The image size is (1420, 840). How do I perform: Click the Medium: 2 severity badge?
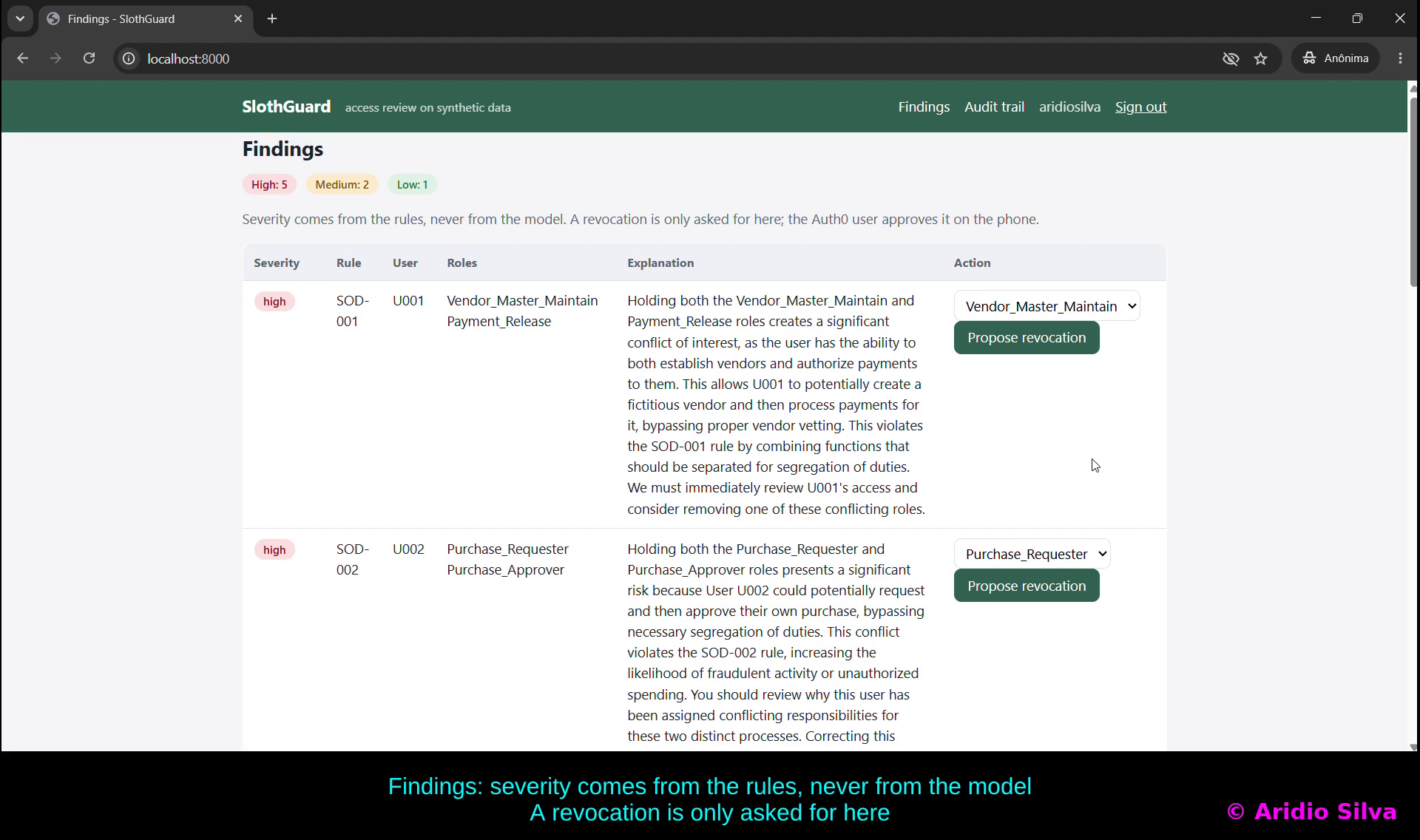(342, 185)
